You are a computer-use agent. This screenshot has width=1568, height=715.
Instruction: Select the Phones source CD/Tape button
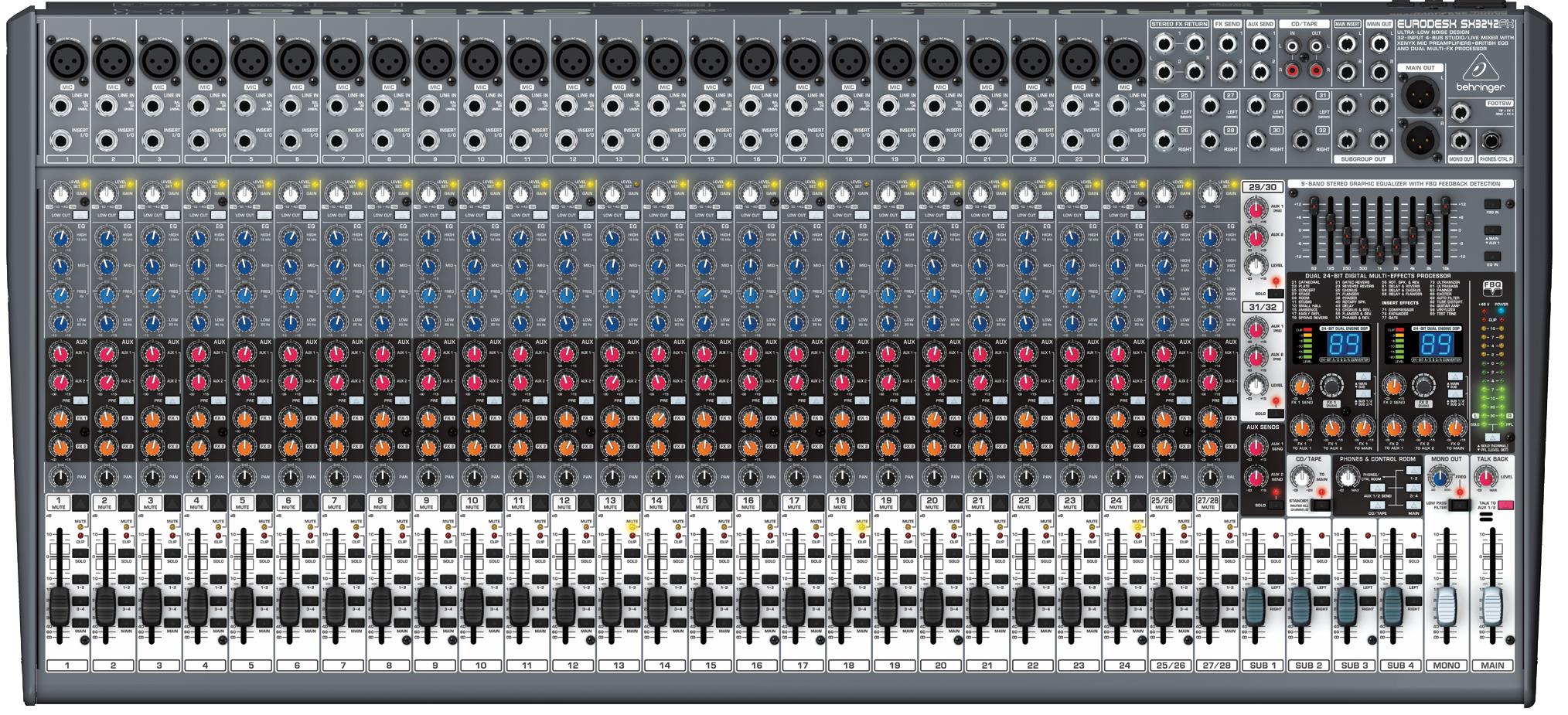point(1377,505)
